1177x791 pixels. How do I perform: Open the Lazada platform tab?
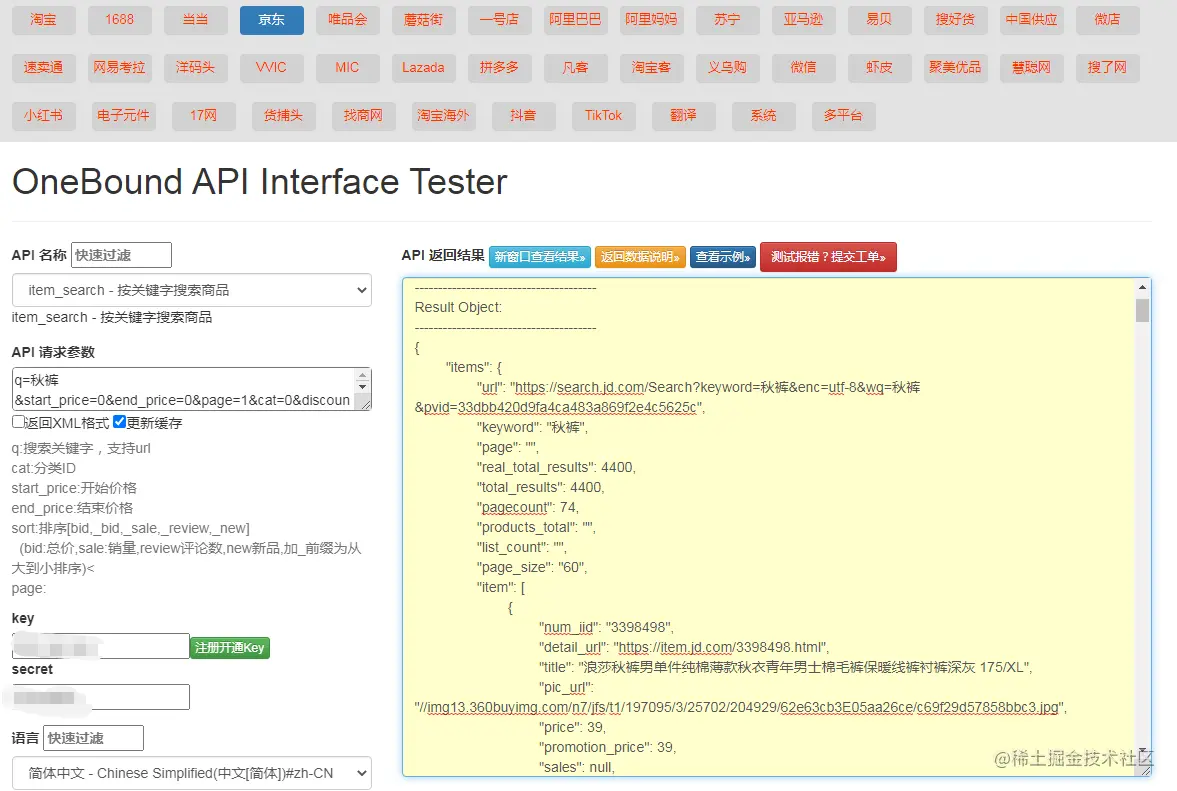click(423, 68)
